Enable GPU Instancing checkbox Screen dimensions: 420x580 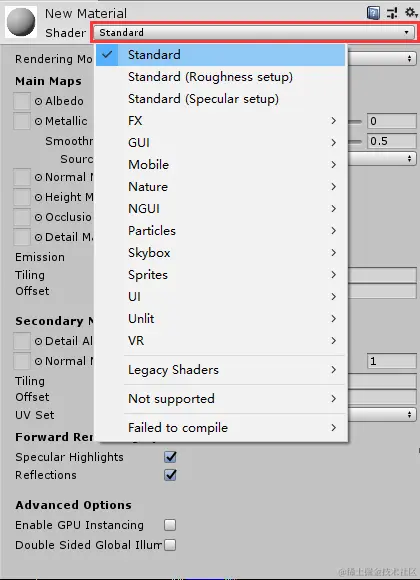(170, 525)
